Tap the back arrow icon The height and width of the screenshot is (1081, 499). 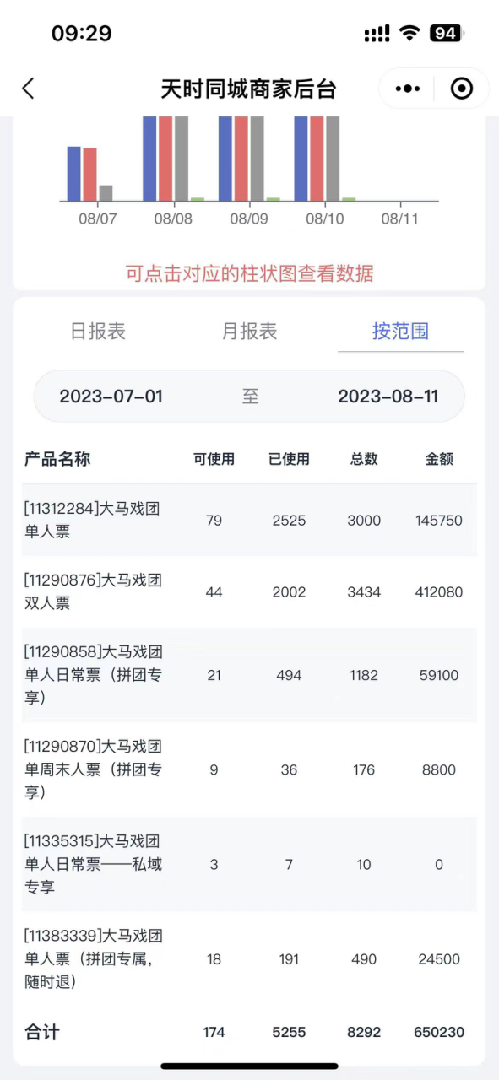click(28, 89)
